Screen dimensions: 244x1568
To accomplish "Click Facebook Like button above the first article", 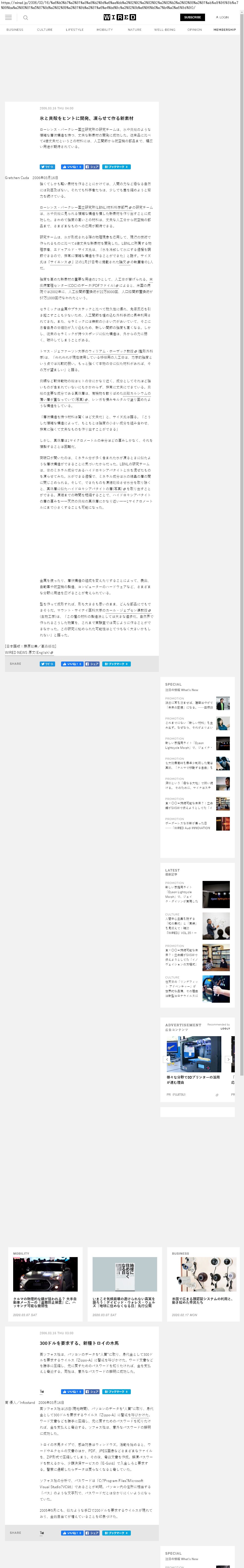I will (x=72, y=167).
